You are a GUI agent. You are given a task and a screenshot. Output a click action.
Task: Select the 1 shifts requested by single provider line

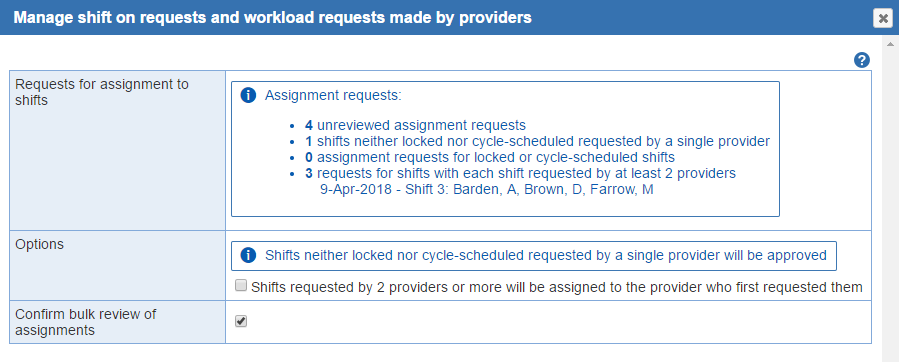click(x=537, y=141)
